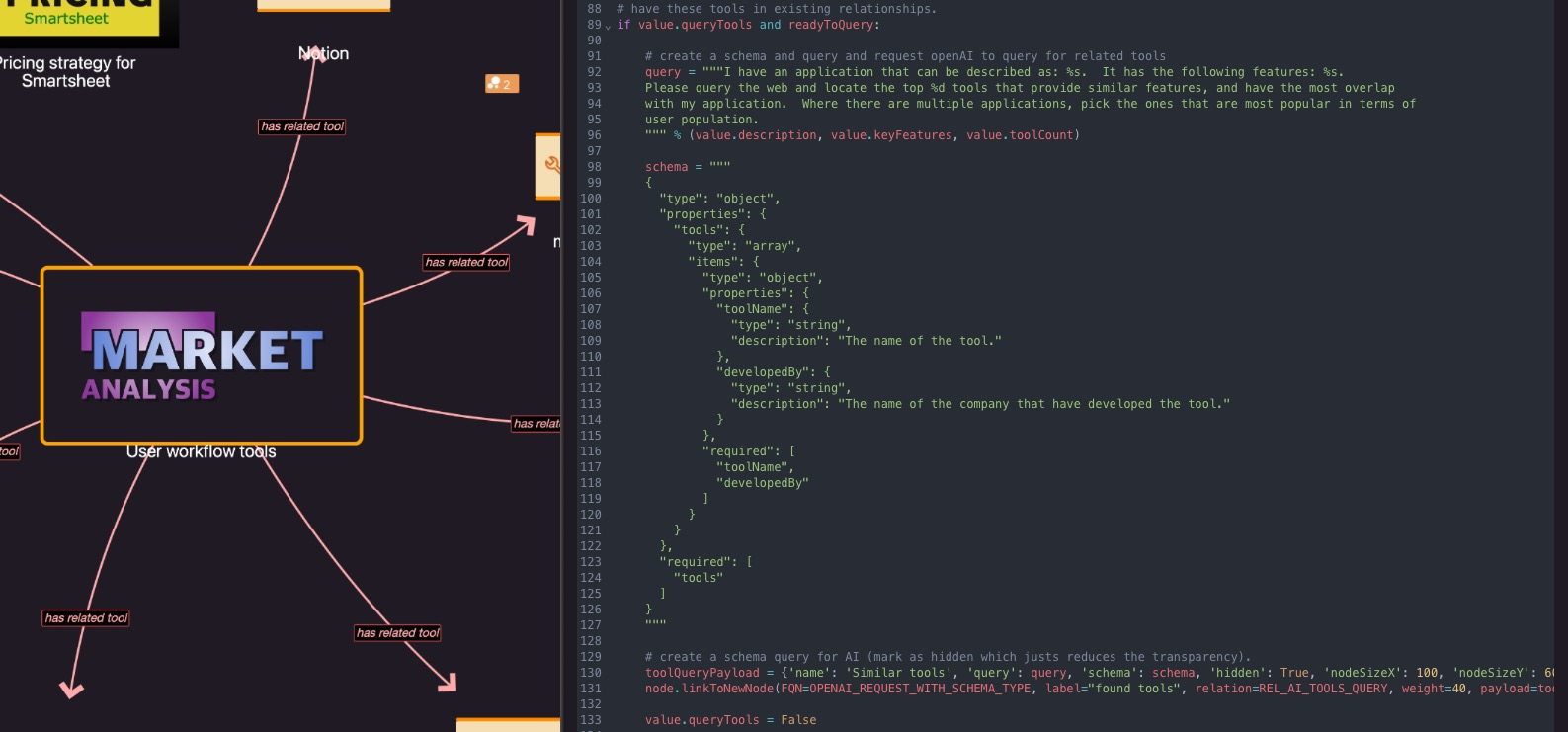Click the 'schema' variable on line 98

(666, 167)
